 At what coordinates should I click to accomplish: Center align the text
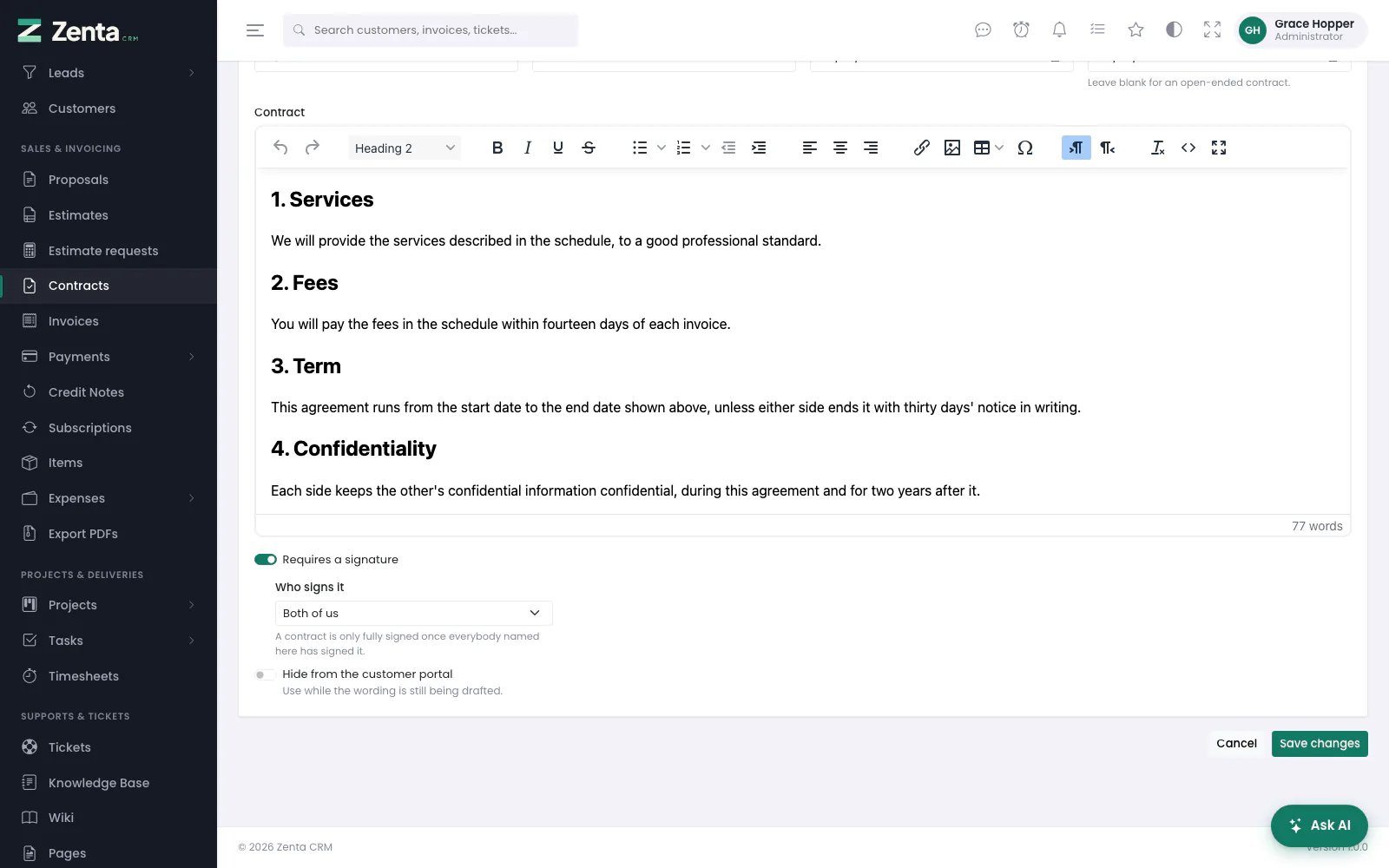pos(840,148)
